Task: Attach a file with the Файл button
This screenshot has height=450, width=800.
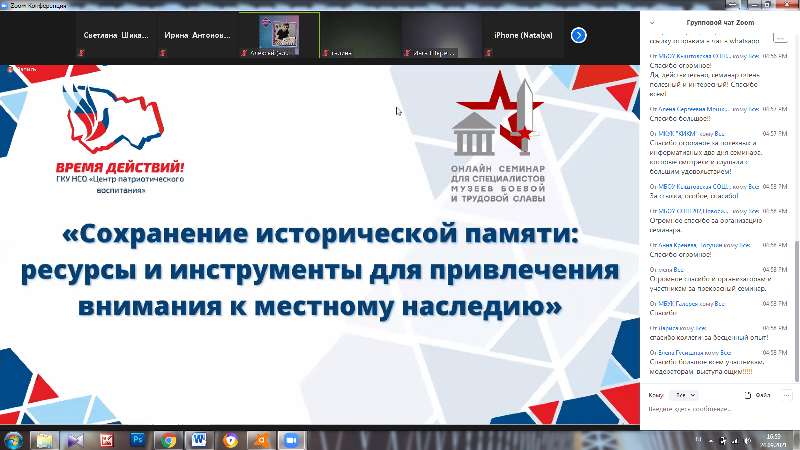Action: [x=758, y=395]
